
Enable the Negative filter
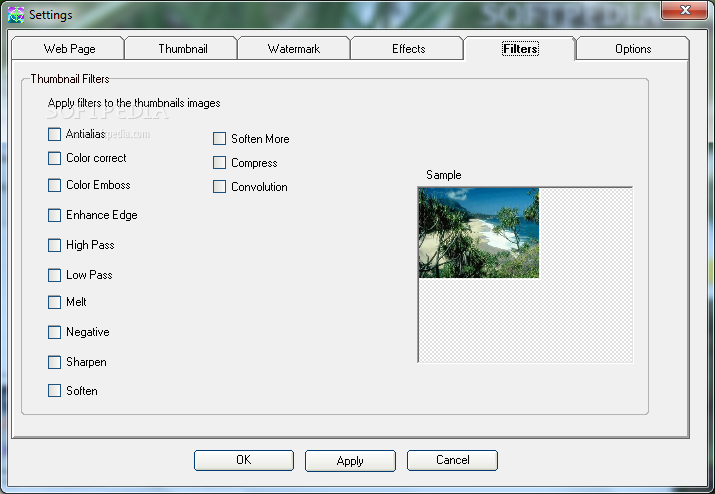click(x=54, y=332)
